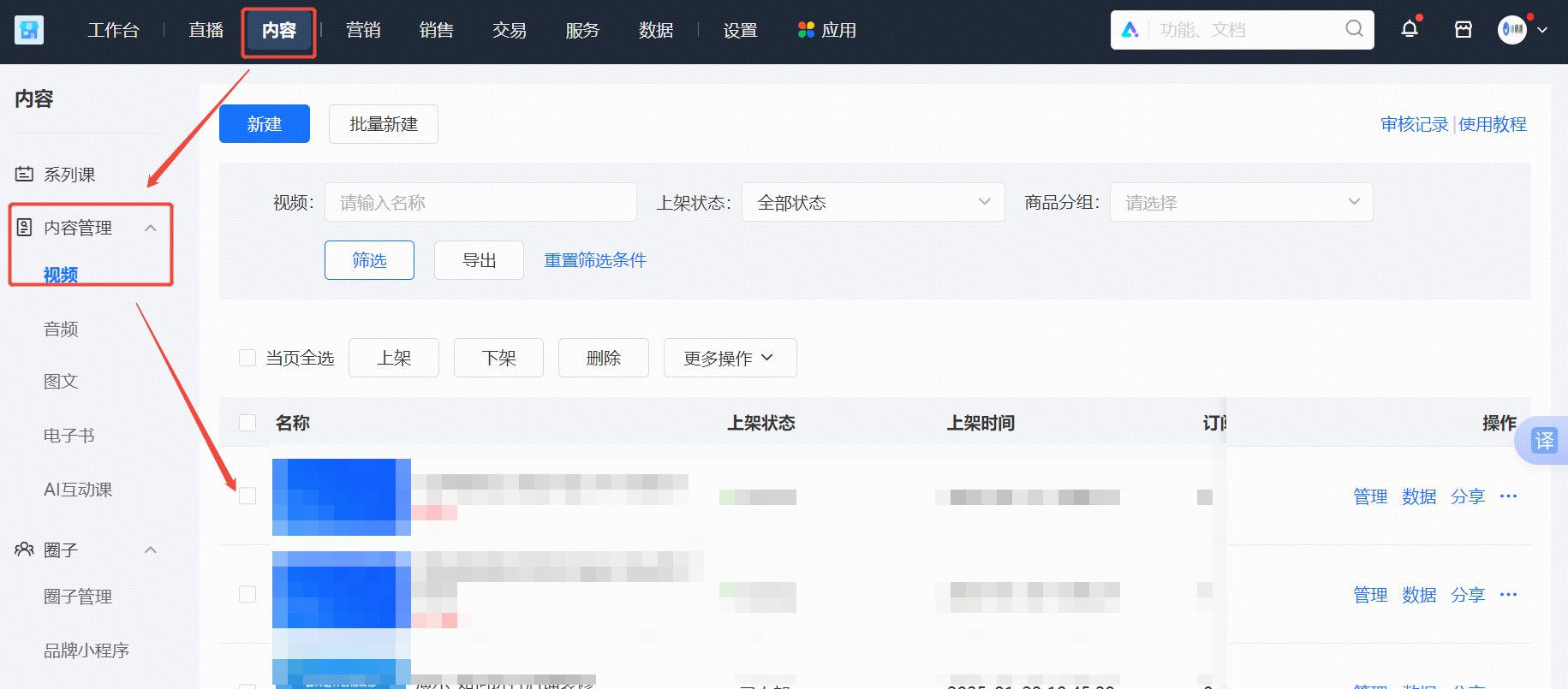
Task: Click the 上架 bulk button
Action: [394, 358]
